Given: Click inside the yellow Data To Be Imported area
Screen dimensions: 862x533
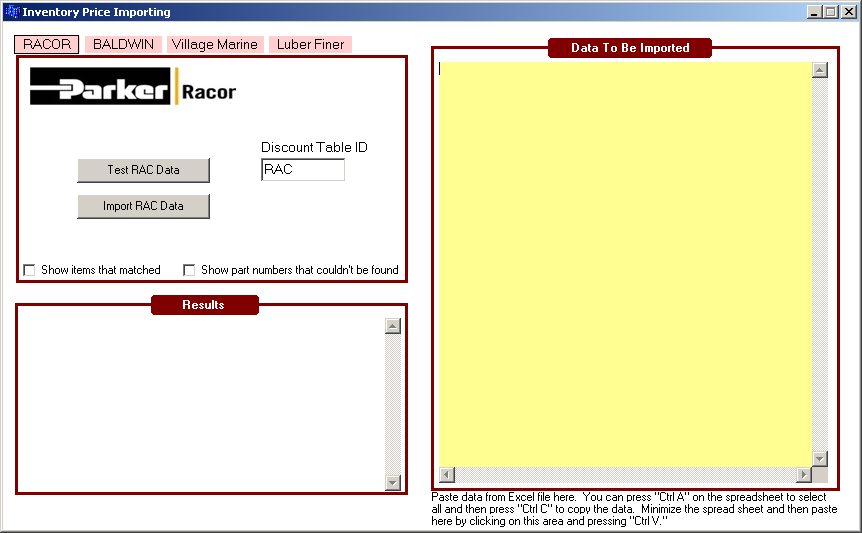Looking at the screenshot, I should coord(625,264).
